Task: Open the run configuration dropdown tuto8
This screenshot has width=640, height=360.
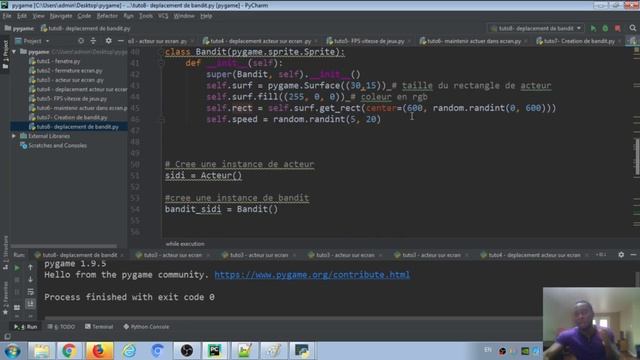Action: tap(536, 28)
